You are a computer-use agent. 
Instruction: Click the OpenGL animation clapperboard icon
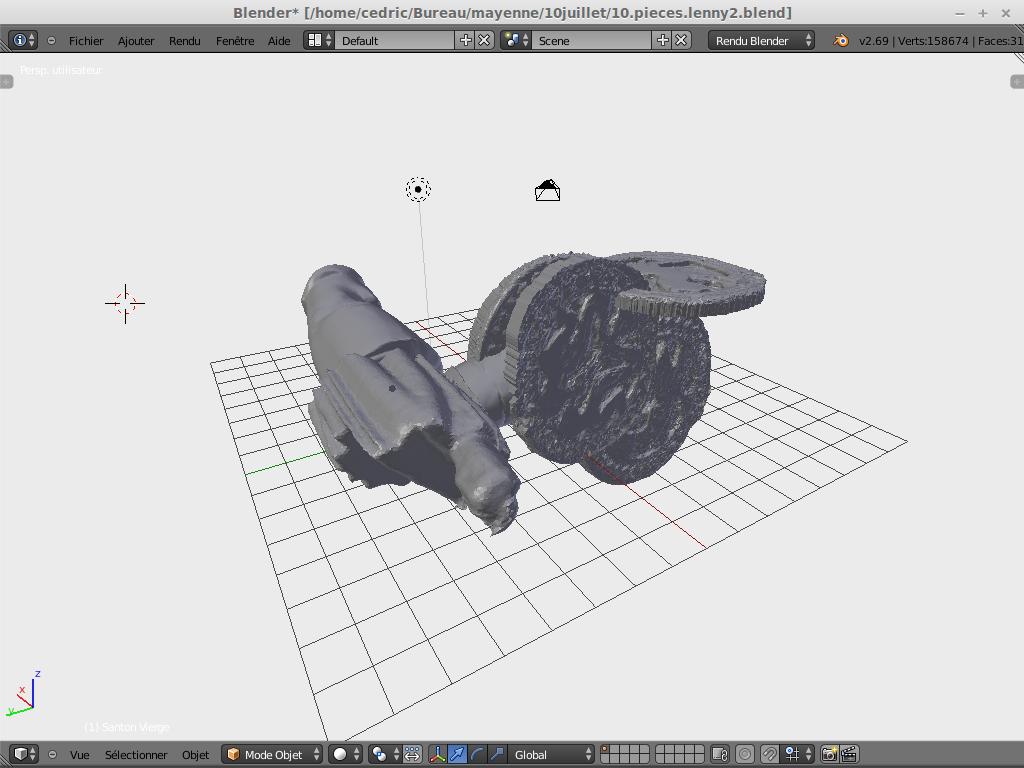pos(849,754)
